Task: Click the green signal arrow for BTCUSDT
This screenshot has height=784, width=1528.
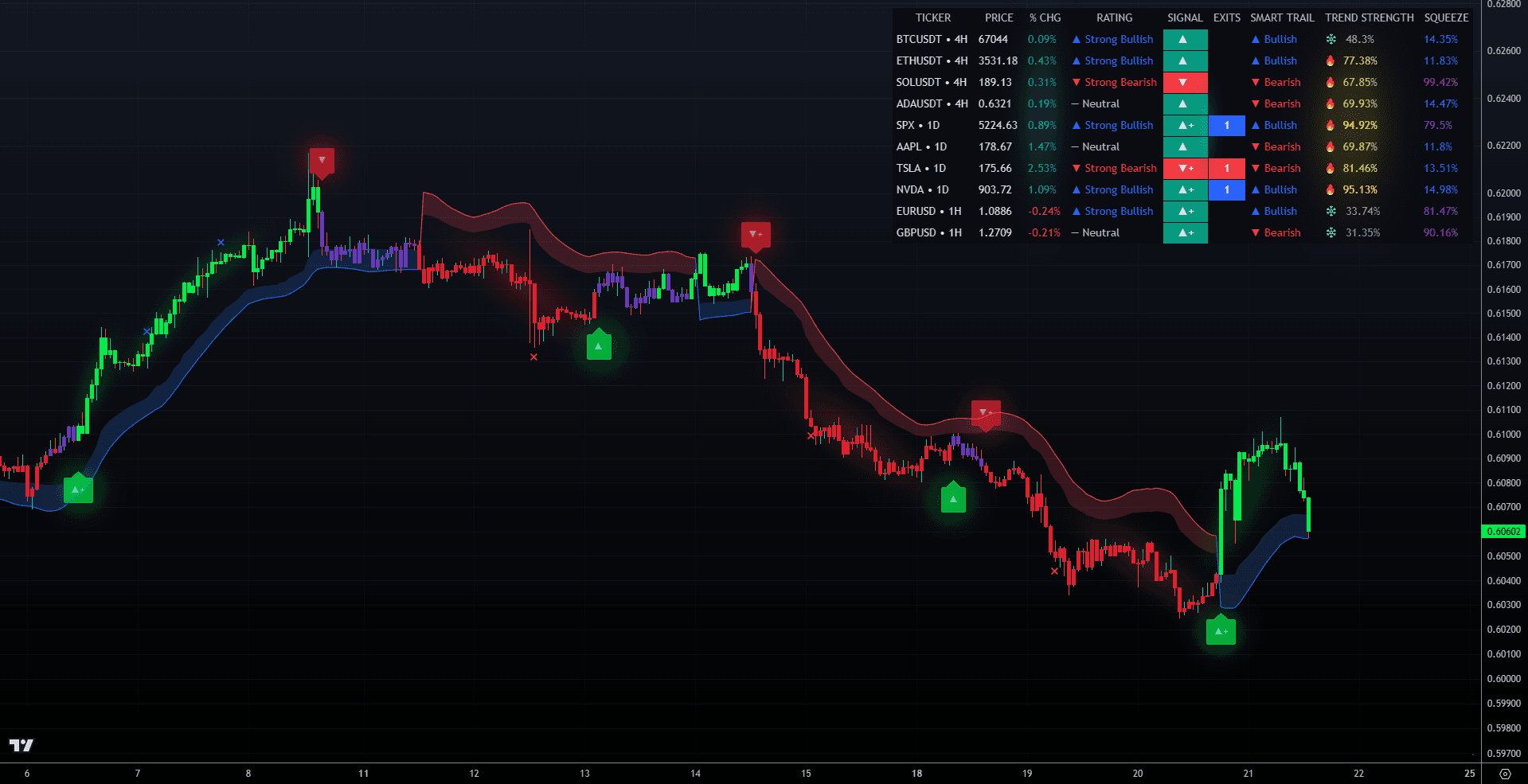Action: 1186,38
